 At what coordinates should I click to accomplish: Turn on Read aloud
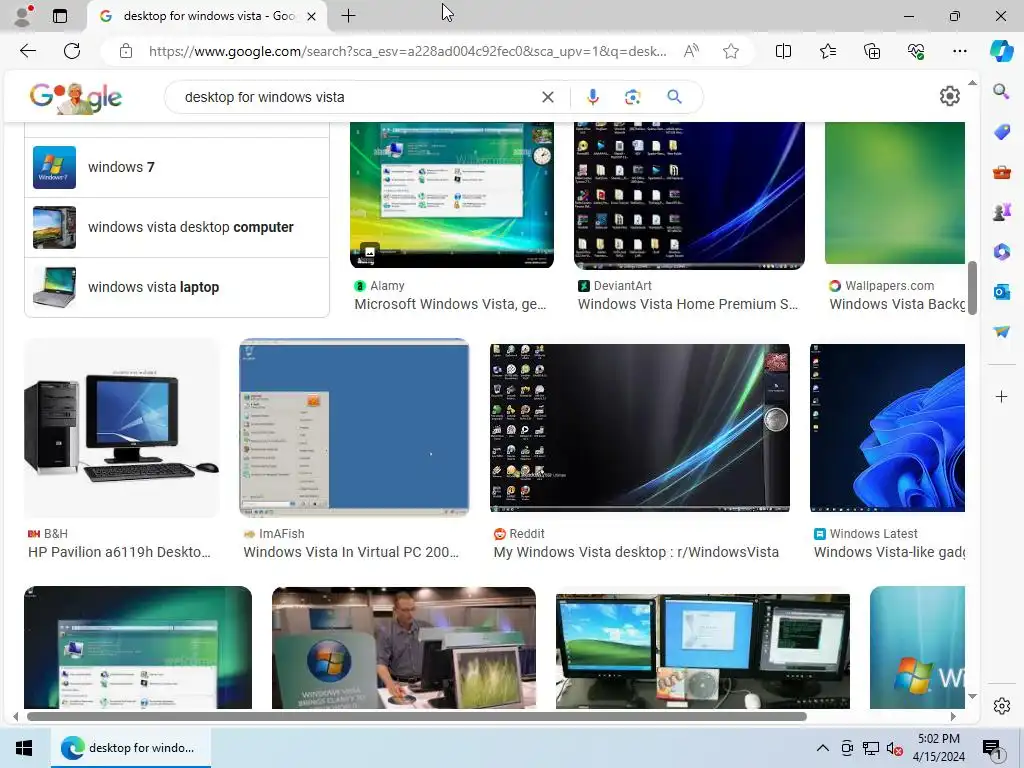tap(691, 51)
